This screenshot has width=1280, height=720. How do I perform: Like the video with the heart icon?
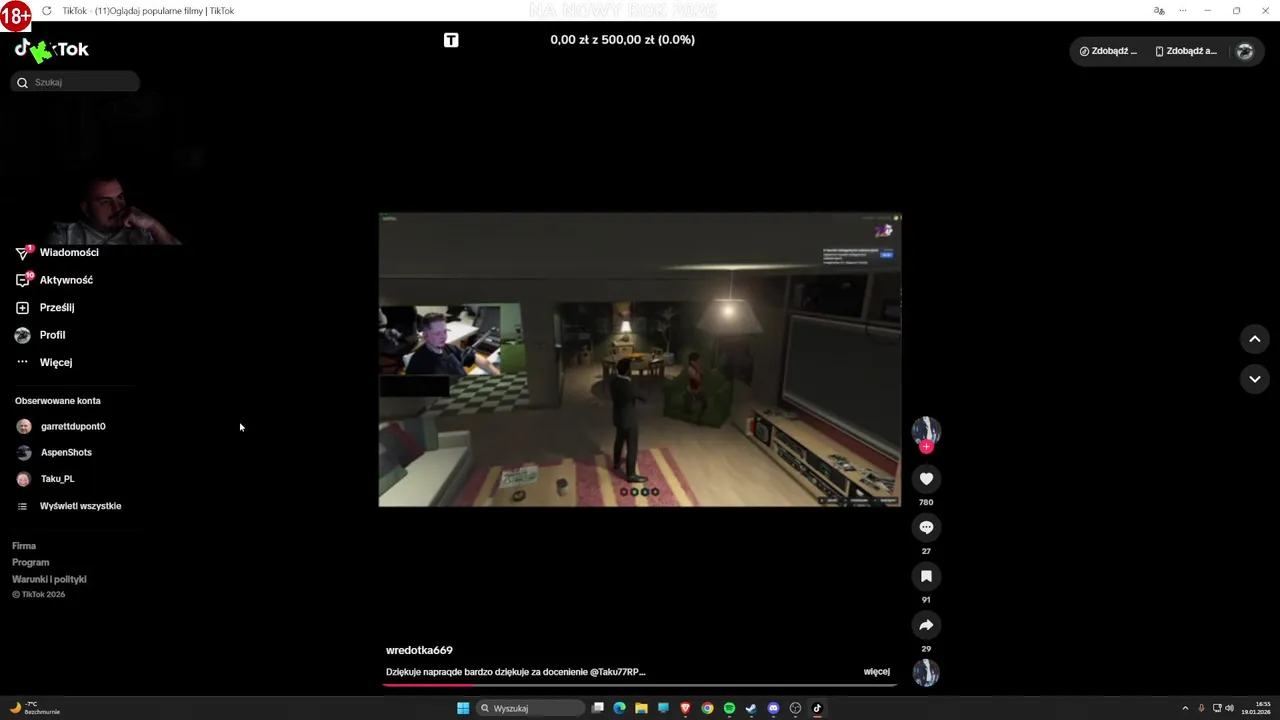point(926,479)
